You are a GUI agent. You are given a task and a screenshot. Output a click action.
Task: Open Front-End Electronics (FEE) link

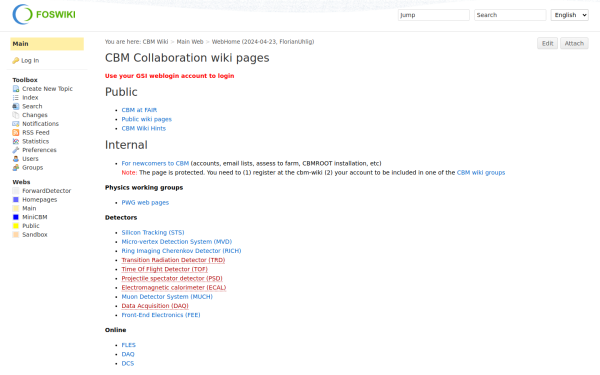pos(161,315)
